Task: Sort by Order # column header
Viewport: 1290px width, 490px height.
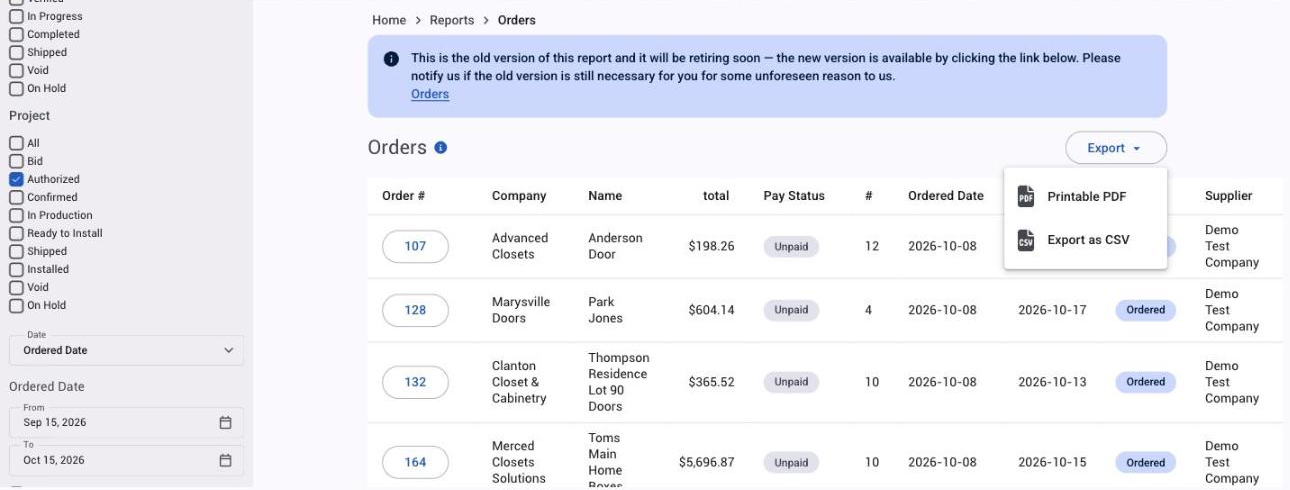Action: (403, 196)
